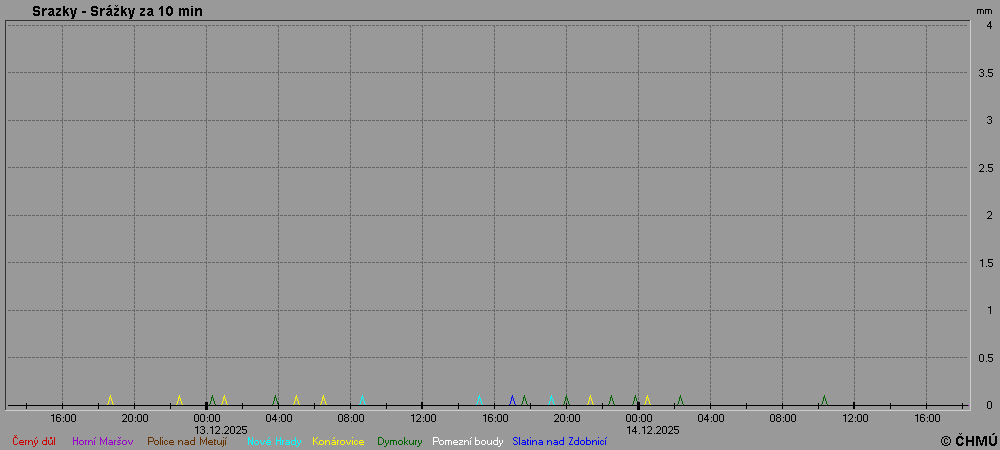
Task: Select Slatina nad Zdobnicí in legend
Action: pyautogui.click(x=559, y=441)
